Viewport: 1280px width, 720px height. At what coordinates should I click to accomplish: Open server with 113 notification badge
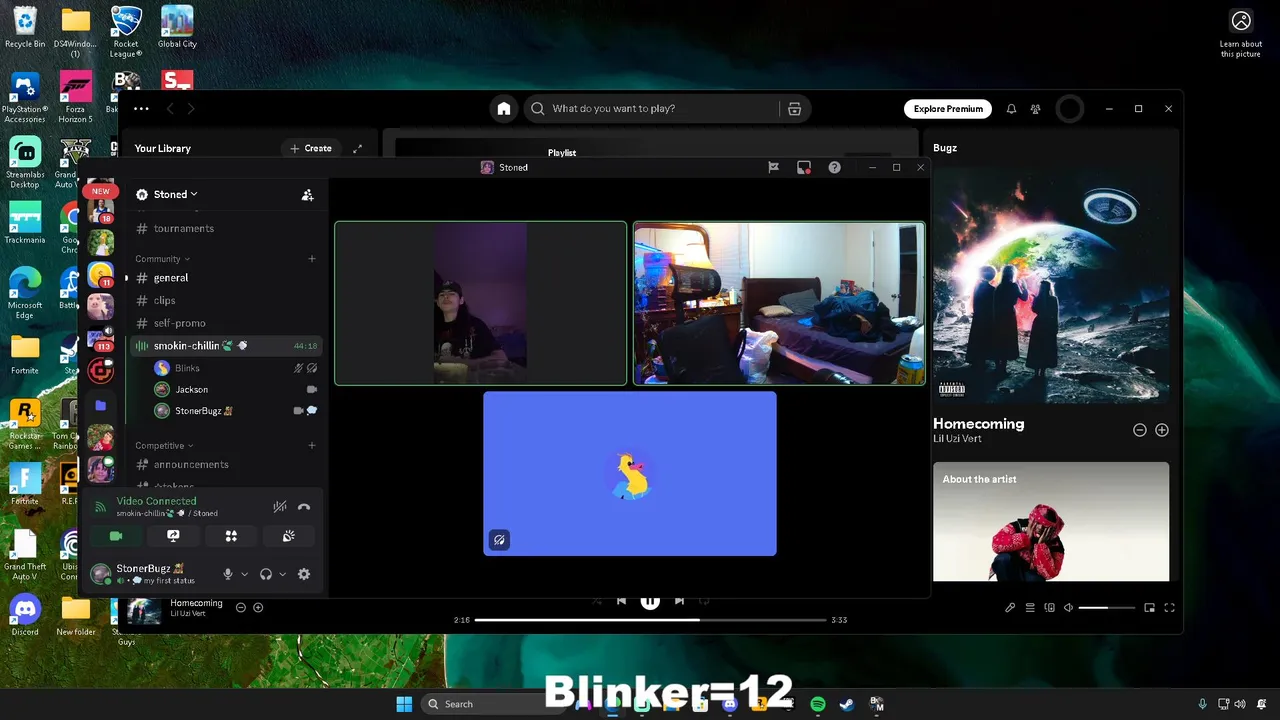coord(100,339)
